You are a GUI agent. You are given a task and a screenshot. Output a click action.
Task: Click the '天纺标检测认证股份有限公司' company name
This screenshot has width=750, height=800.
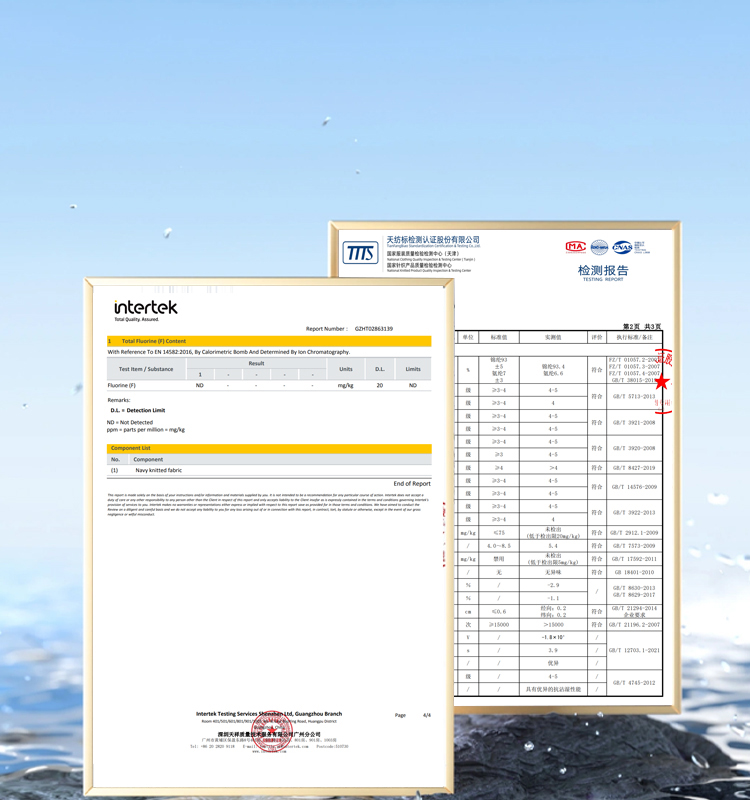pyautogui.click(x=433, y=239)
